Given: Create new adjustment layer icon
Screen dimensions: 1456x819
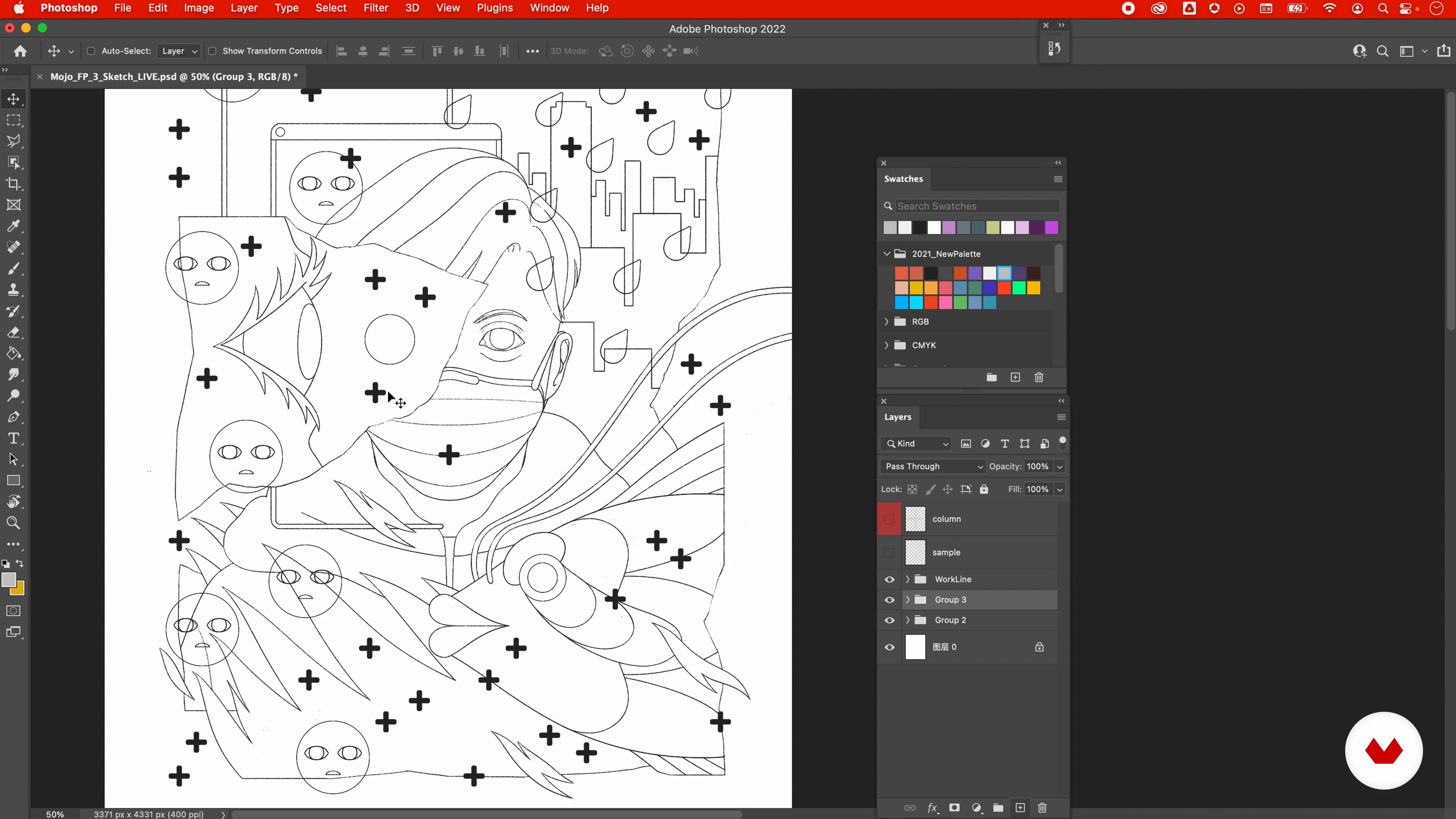Looking at the screenshot, I should 977,808.
